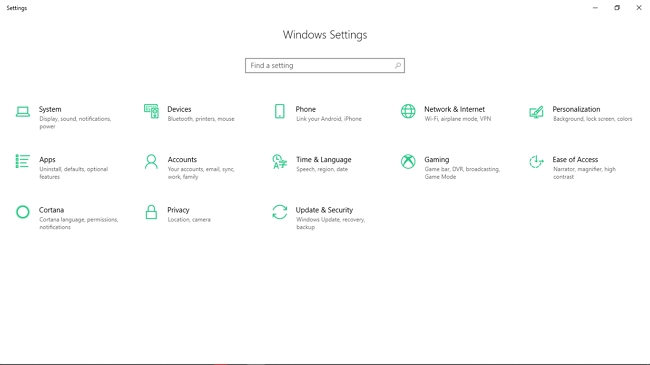Close the Settings window

[639, 8]
